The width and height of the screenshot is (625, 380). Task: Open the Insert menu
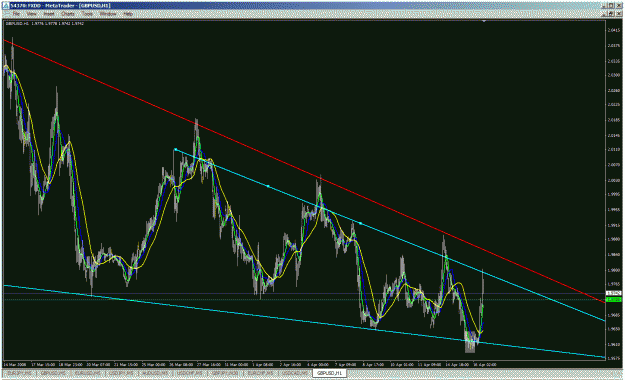tap(49, 14)
